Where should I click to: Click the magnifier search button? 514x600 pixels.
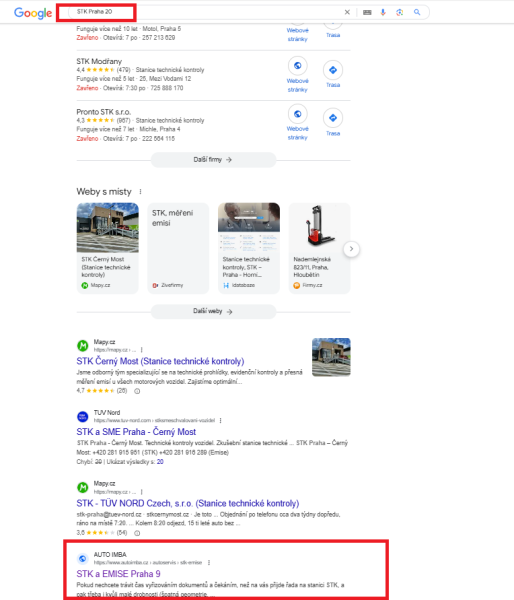417,12
